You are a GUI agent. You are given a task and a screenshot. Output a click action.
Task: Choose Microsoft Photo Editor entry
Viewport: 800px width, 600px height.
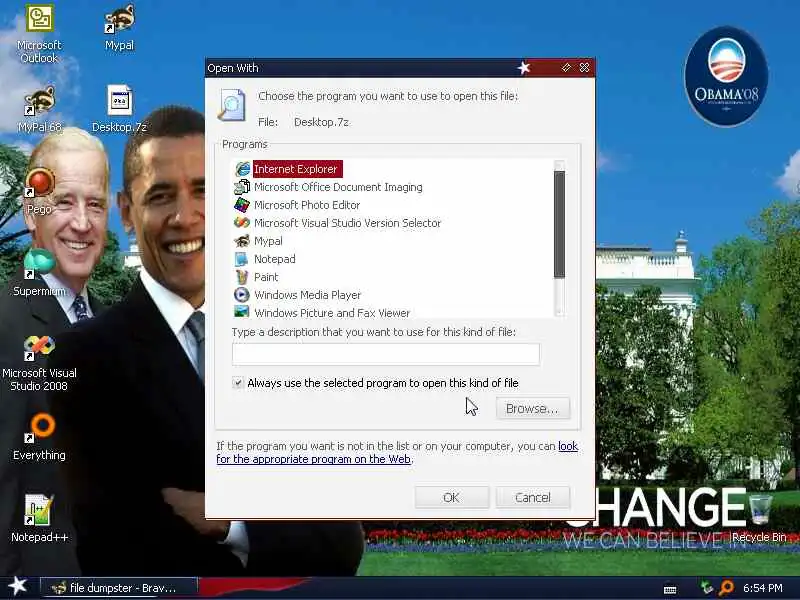click(307, 205)
